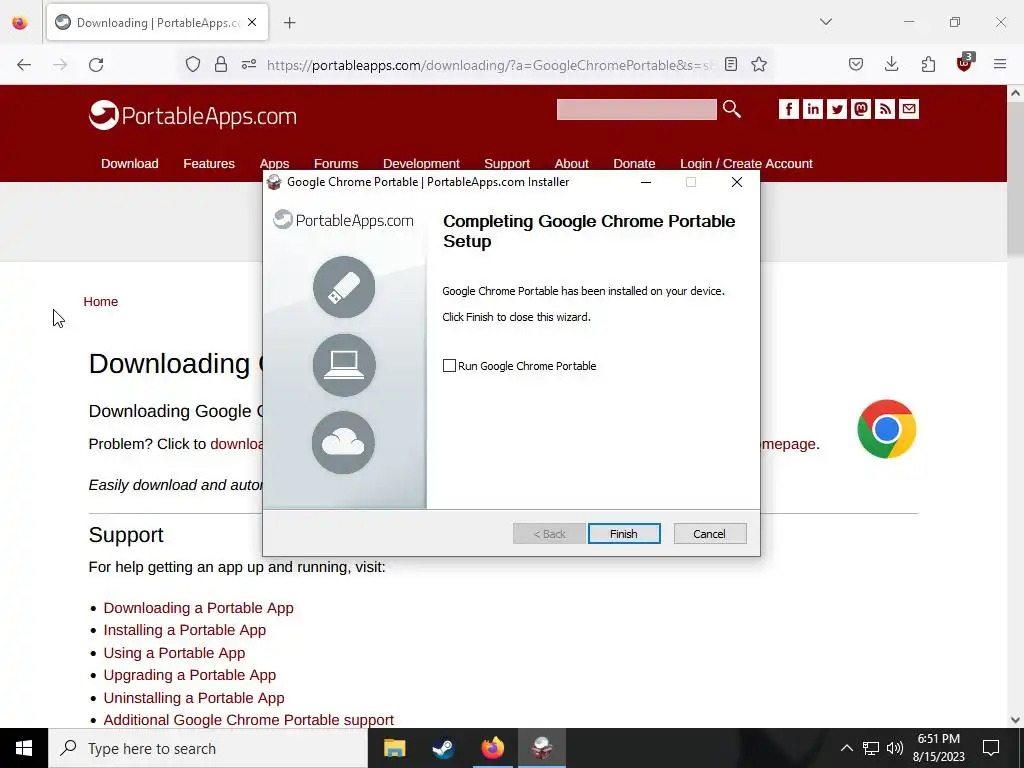This screenshot has height=768, width=1024.
Task: Click the site search magnifier icon
Action: (x=731, y=109)
